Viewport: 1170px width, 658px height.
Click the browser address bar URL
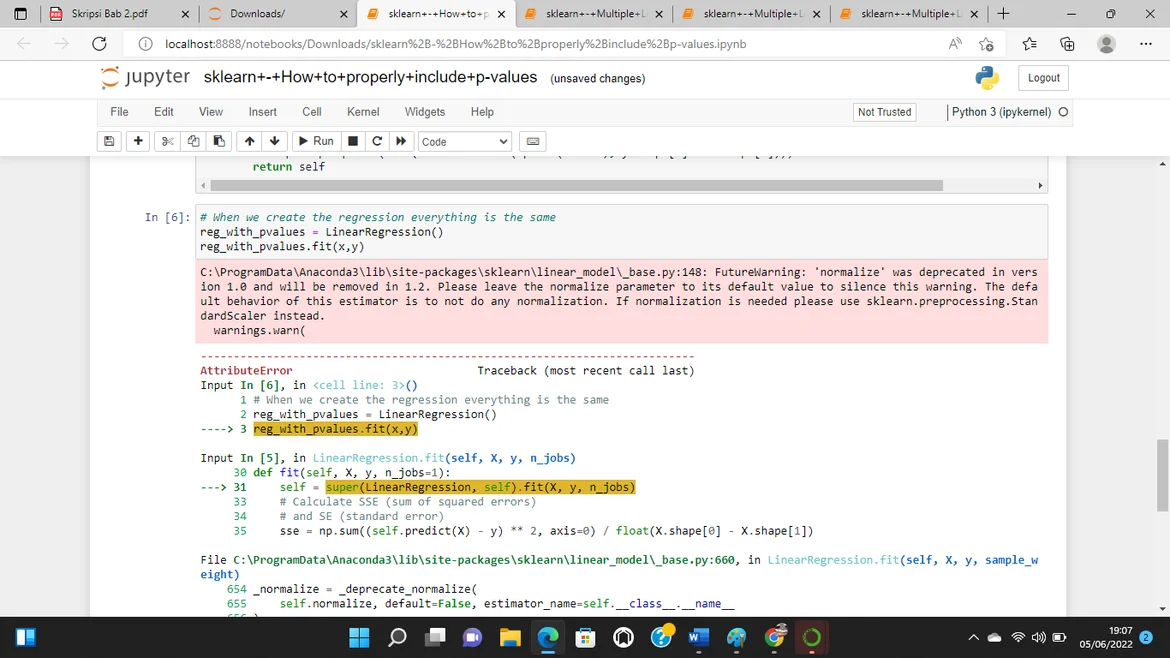point(455,44)
